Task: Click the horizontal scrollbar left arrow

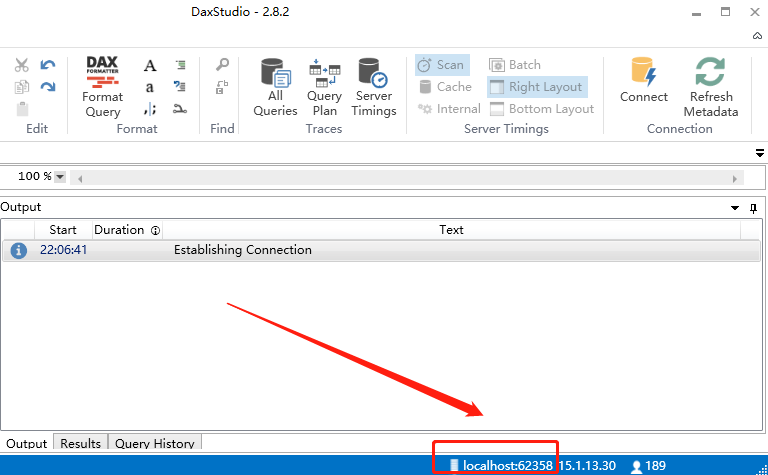Action: 80,179
